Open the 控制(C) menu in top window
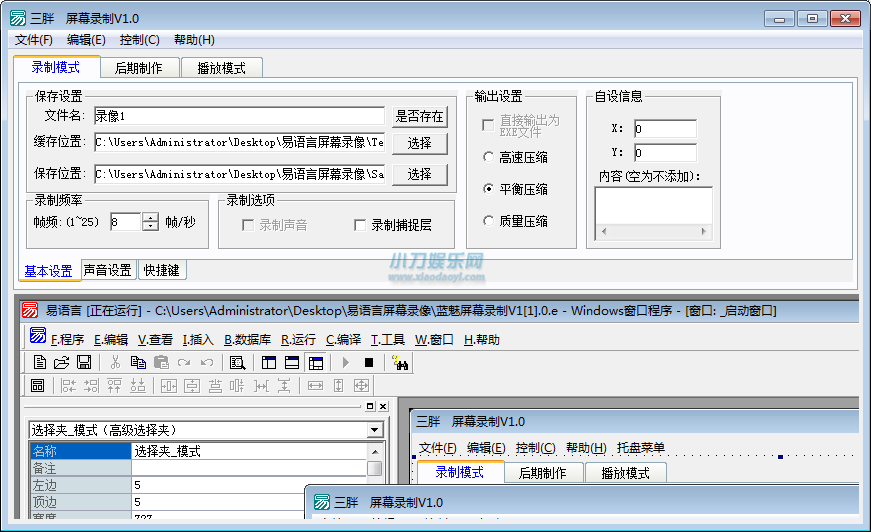The image size is (871, 532). [x=139, y=40]
